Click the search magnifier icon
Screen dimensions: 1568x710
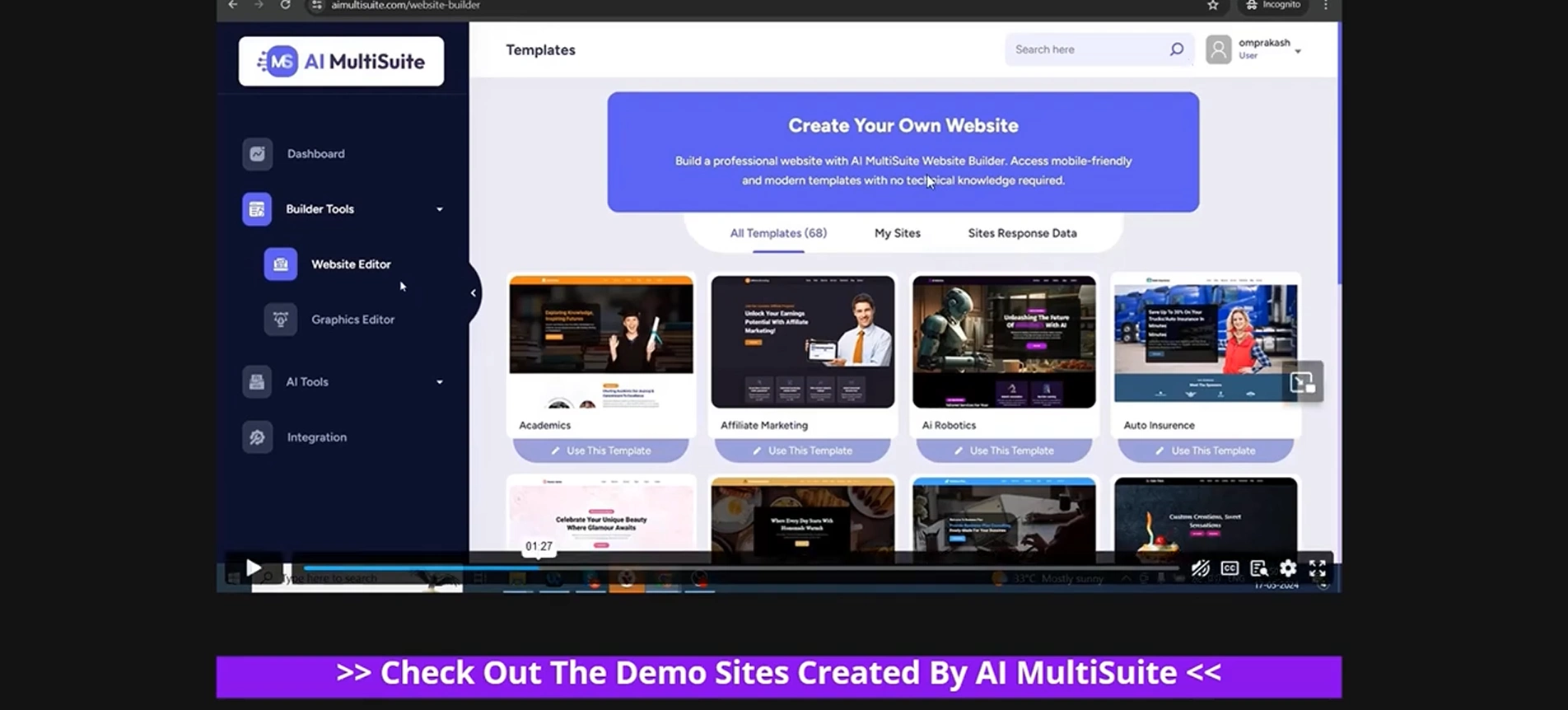click(1177, 49)
